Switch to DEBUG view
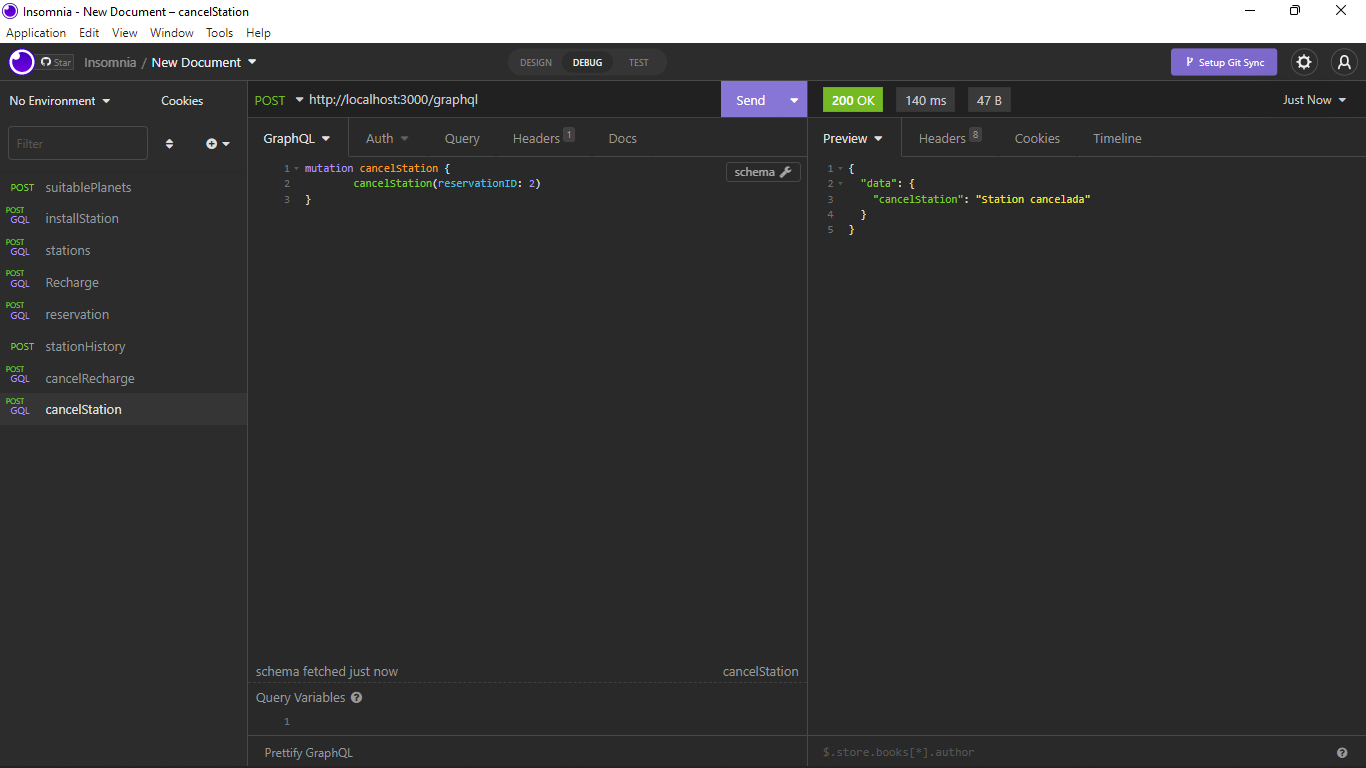Image resolution: width=1366 pixels, height=768 pixels. pyautogui.click(x=587, y=62)
